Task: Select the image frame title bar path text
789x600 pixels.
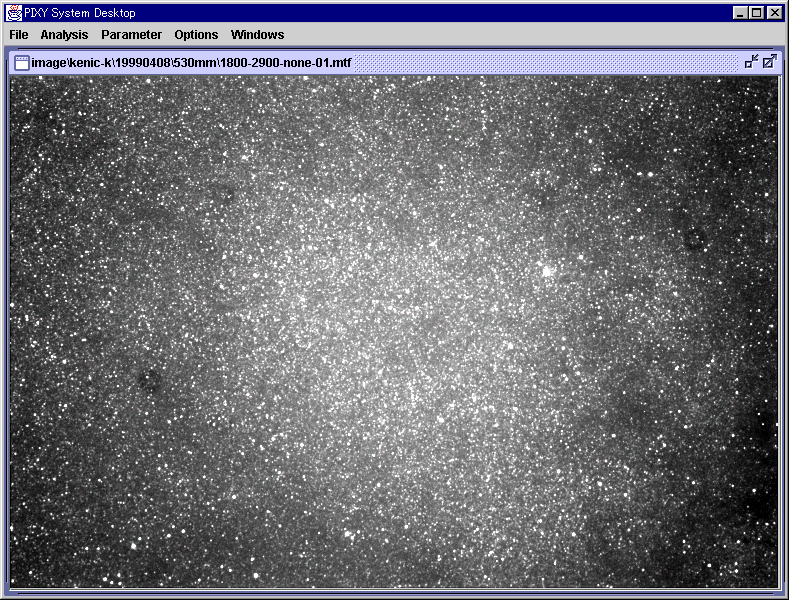Action: tap(191, 63)
